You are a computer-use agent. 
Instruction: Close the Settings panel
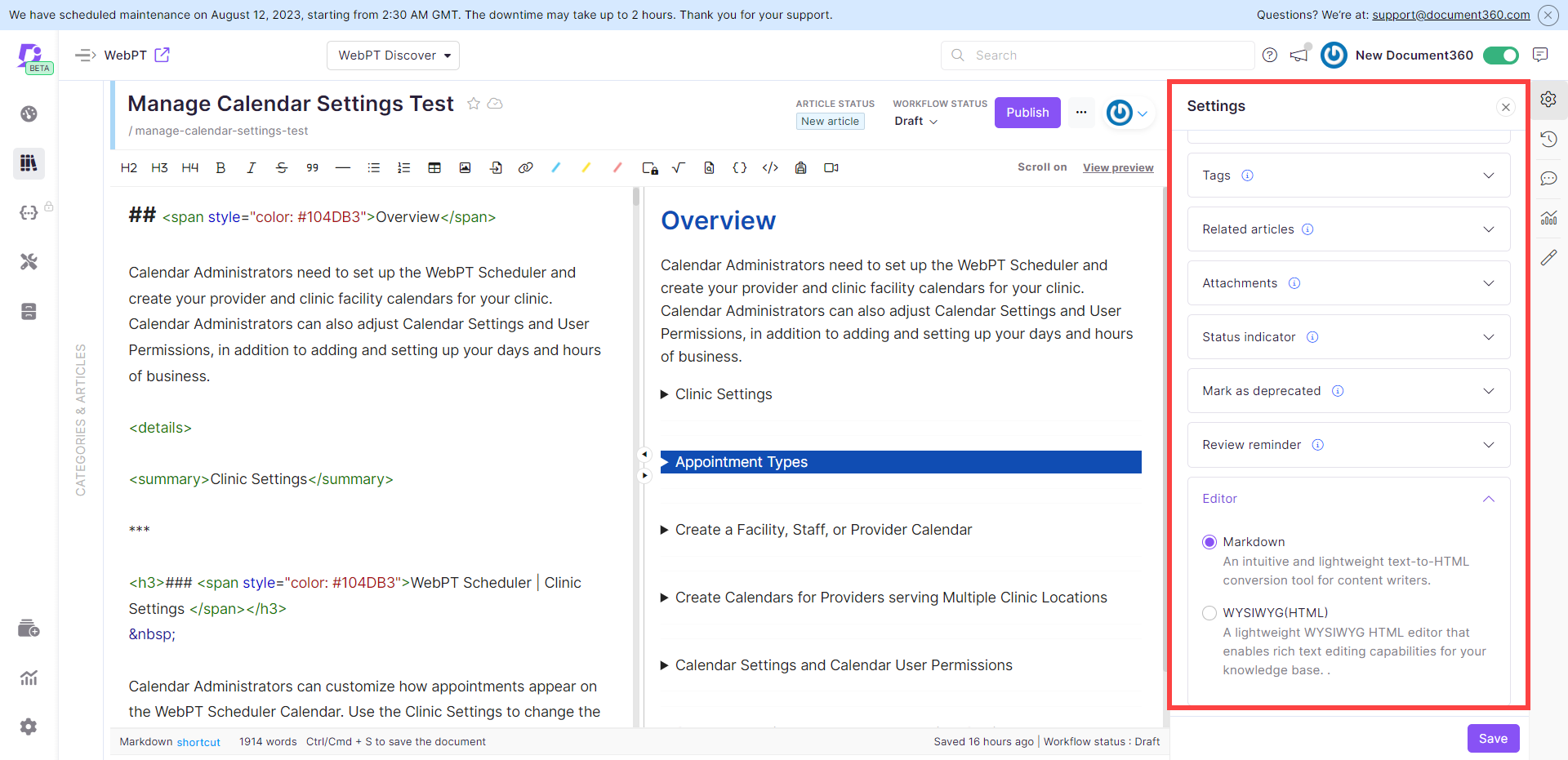click(1506, 107)
